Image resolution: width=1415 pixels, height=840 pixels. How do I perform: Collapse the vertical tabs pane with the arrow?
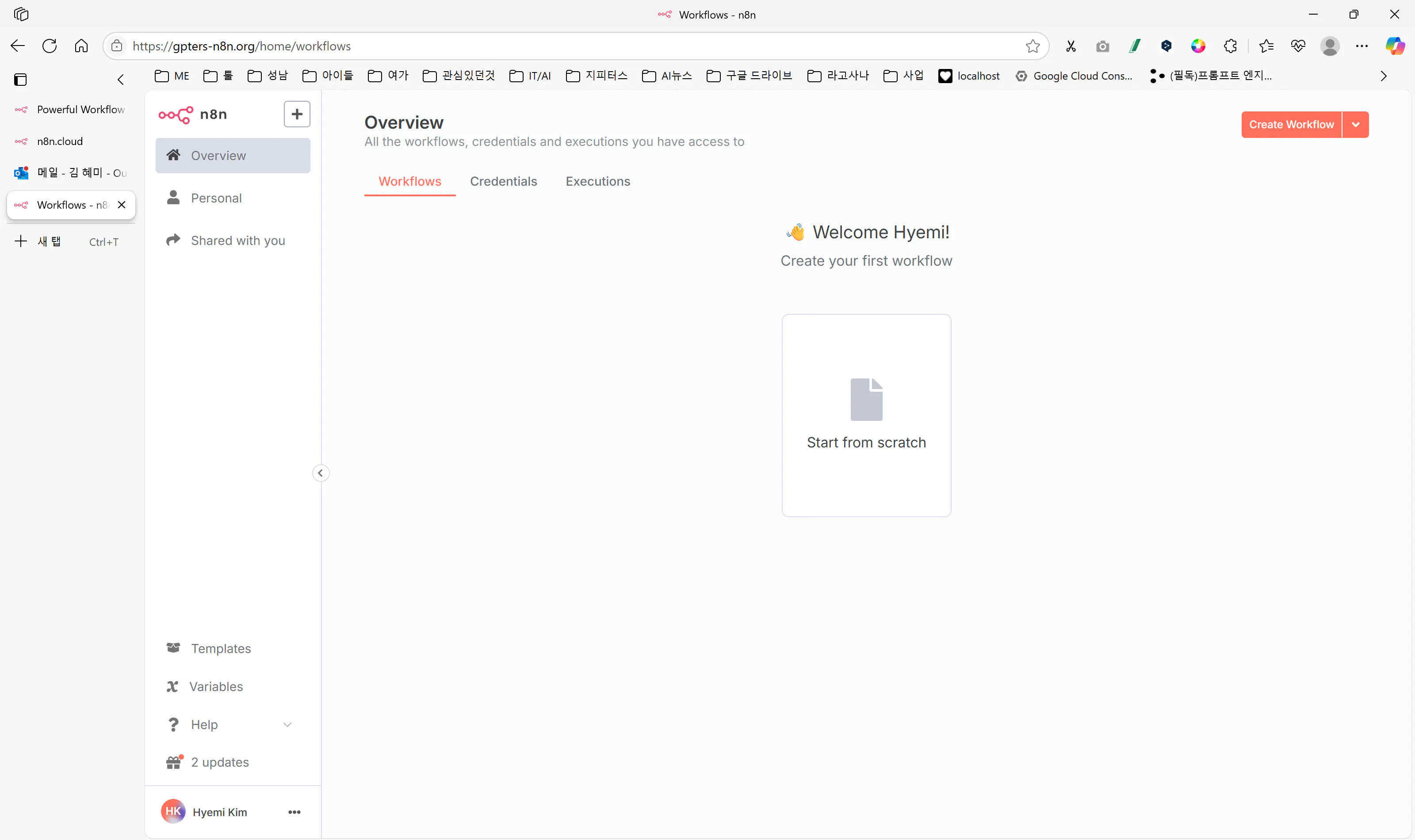(x=120, y=80)
